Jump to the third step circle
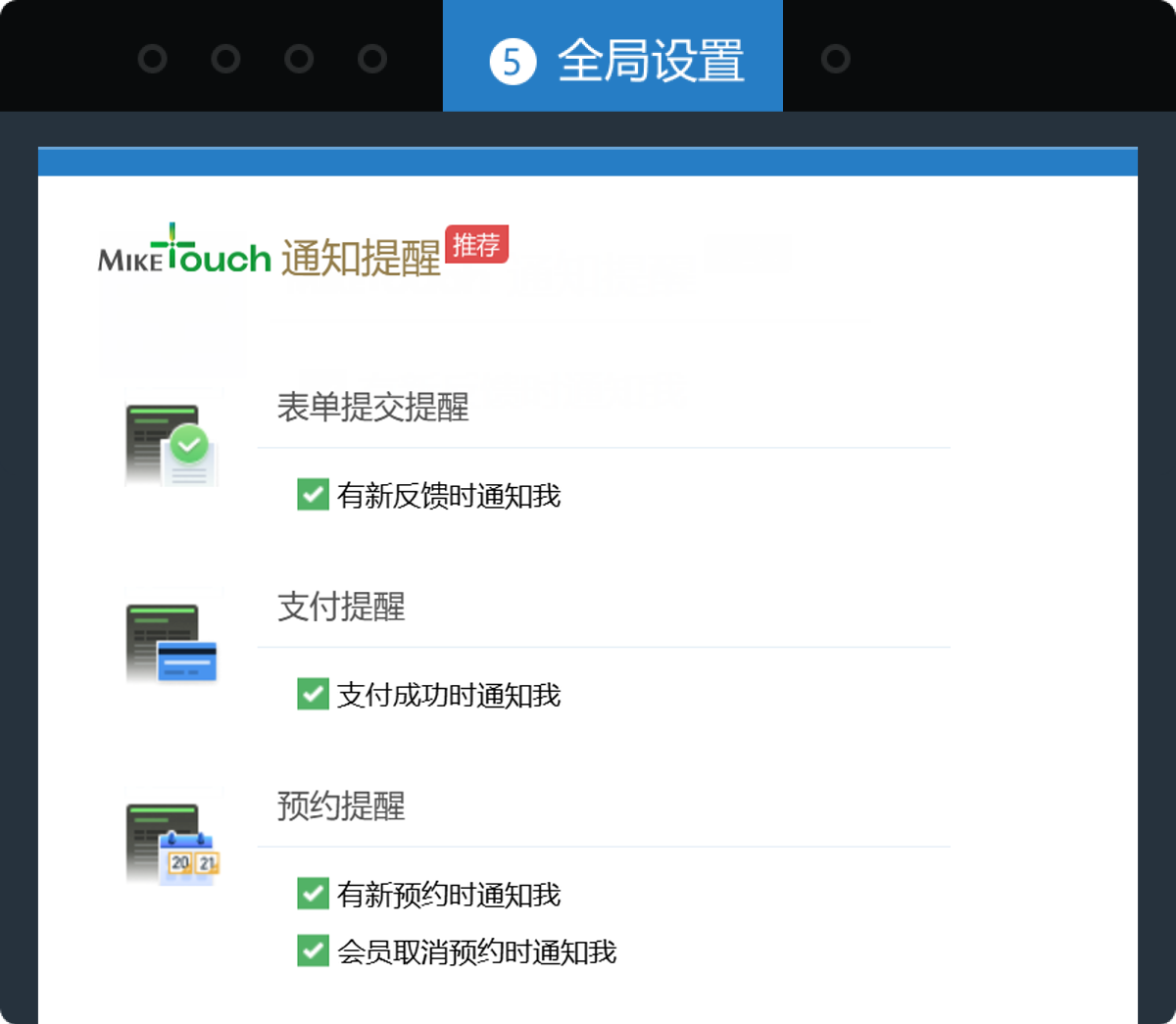 [x=299, y=59]
